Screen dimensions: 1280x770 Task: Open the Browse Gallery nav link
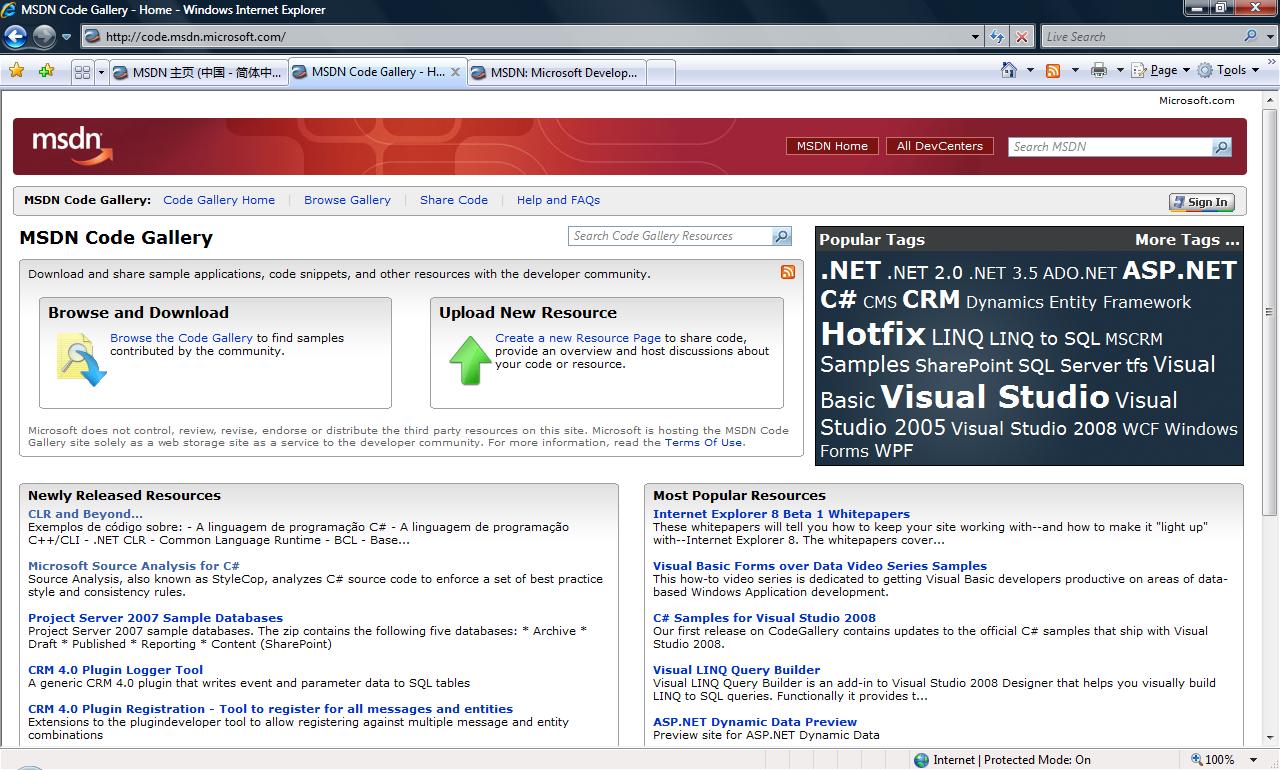pyautogui.click(x=347, y=200)
